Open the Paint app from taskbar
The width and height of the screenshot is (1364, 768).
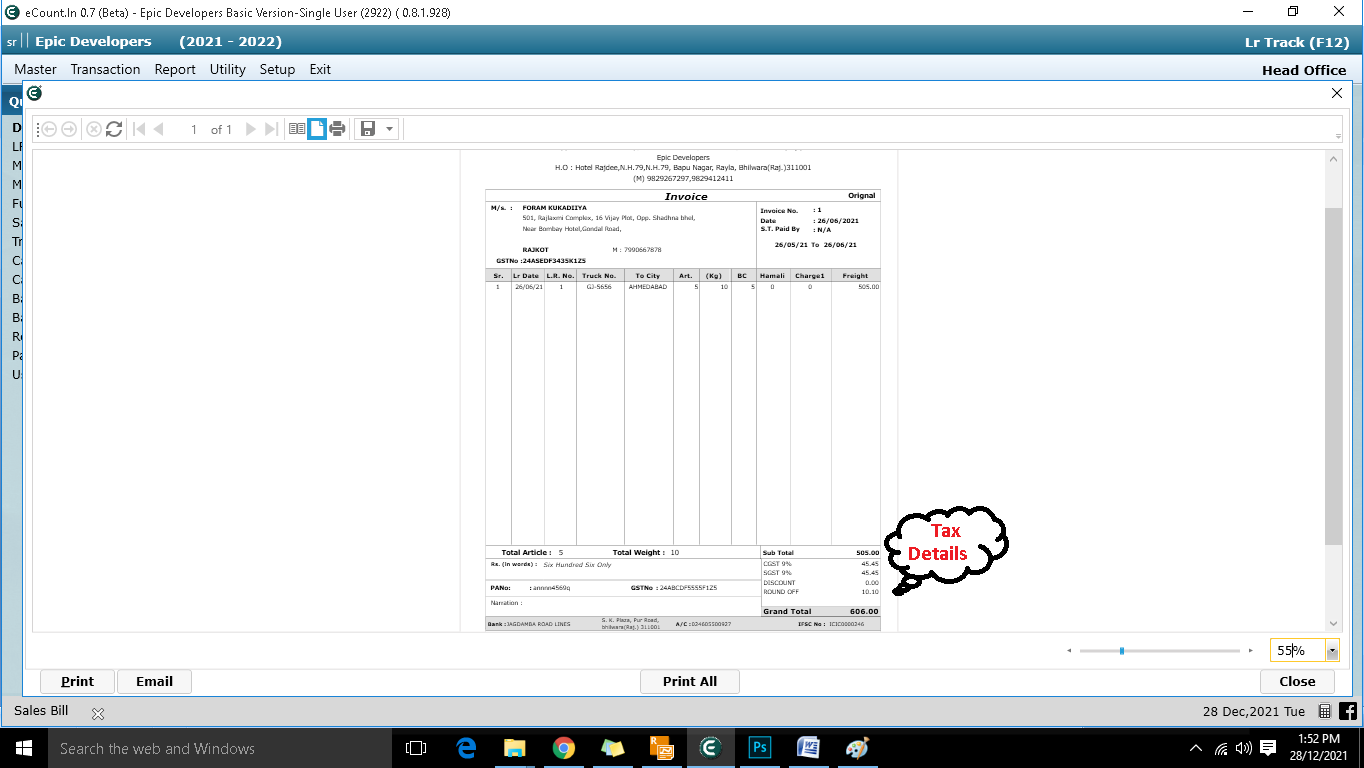(857, 748)
